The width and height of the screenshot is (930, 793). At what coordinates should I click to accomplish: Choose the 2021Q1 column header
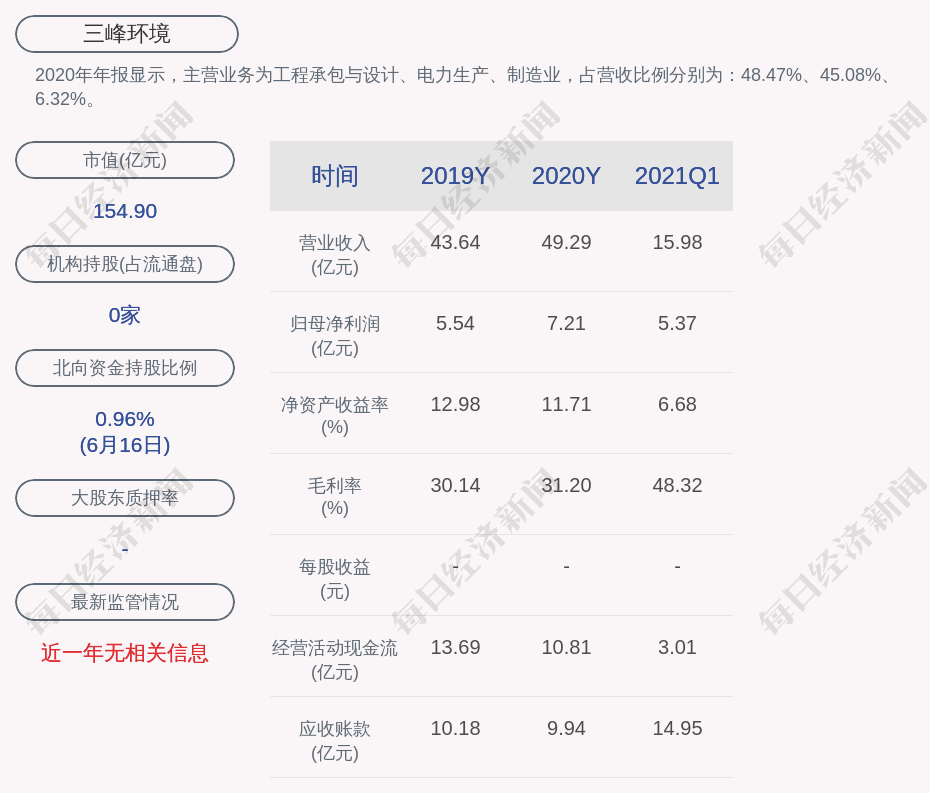677,176
